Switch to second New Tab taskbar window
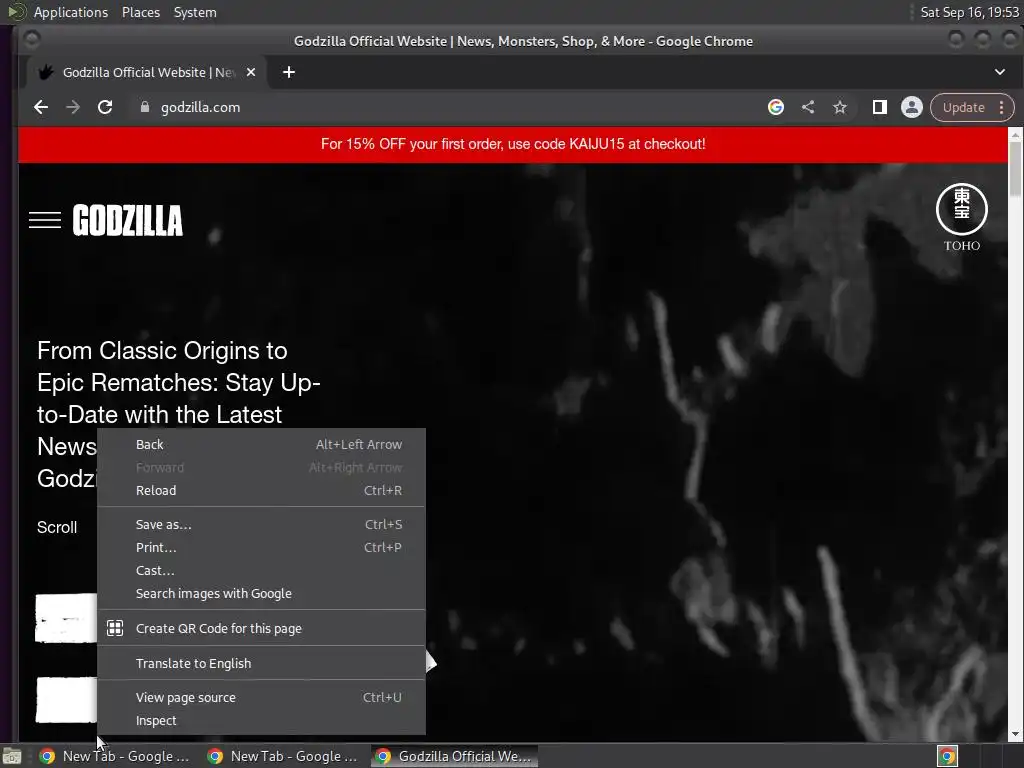 (282, 756)
